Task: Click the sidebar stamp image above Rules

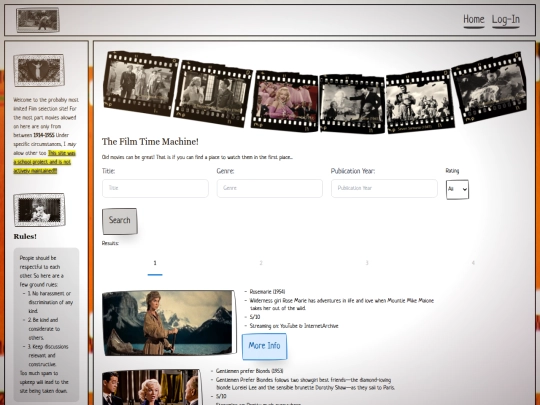Action: [39, 210]
